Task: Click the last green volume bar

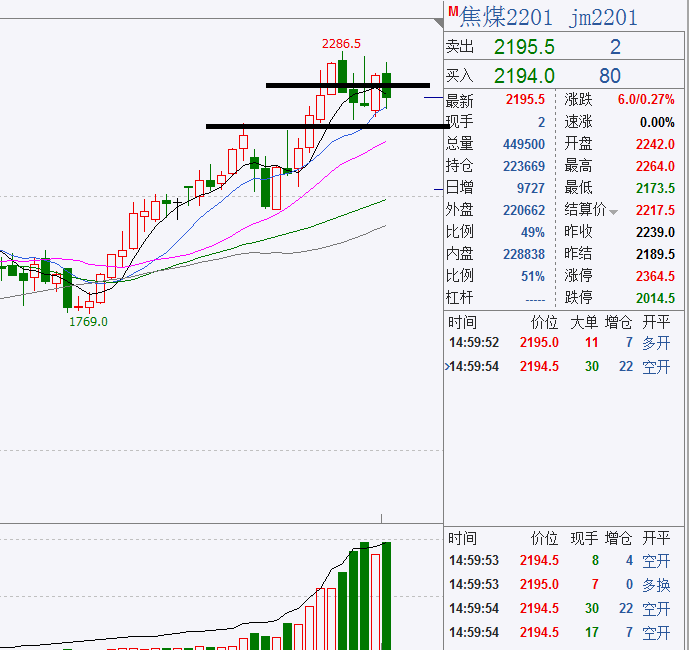Action: pyautogui.click(x=386, y=596)
